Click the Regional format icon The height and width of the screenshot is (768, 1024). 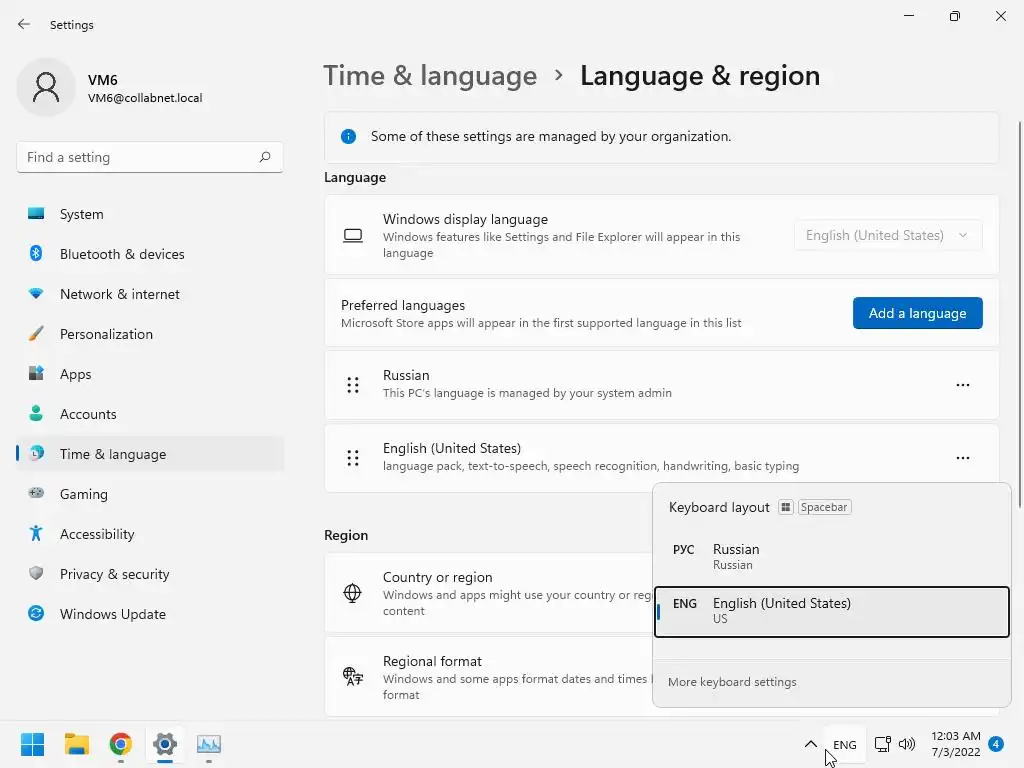[x=353, y=677]
